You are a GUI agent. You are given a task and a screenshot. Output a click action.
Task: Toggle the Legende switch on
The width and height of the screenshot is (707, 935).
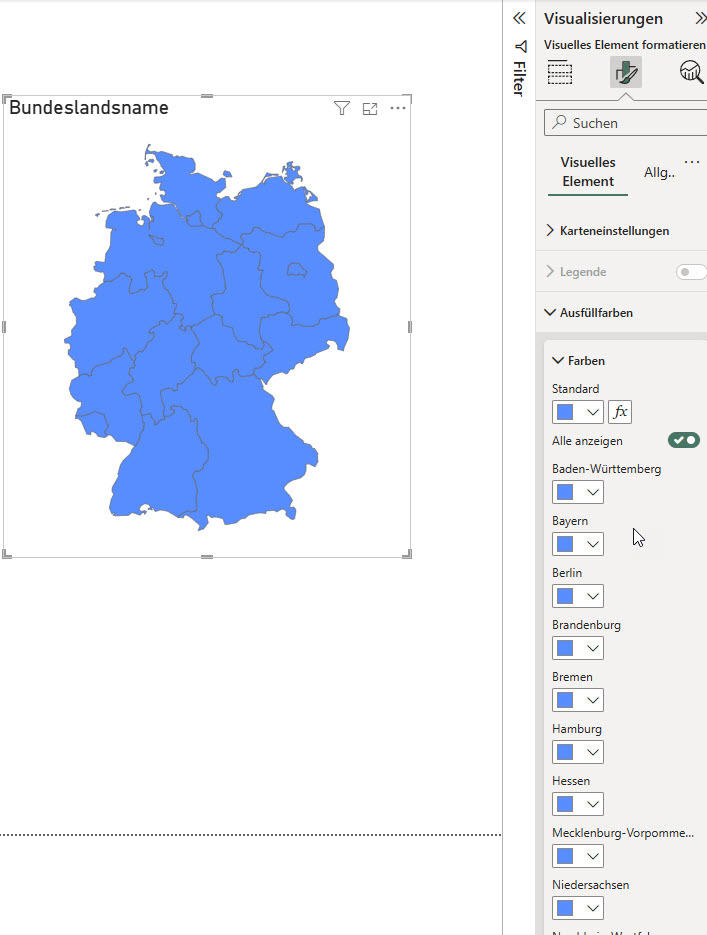[x=689, y=272]
